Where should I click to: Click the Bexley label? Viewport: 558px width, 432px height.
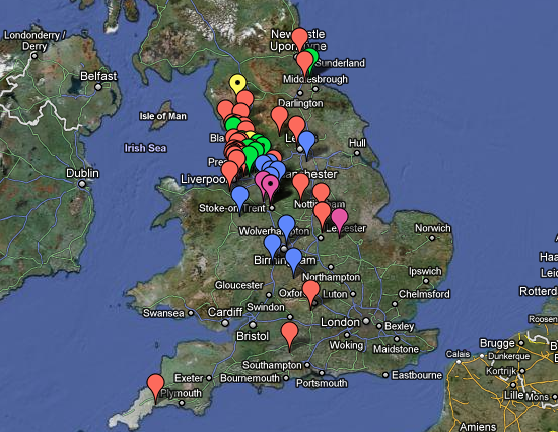pos(399,326)
